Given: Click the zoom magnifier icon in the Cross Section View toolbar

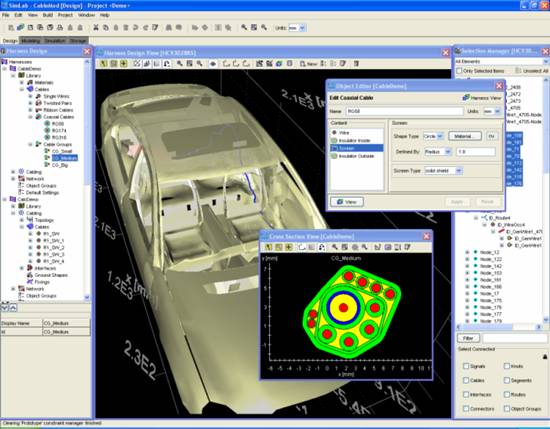Looking at the screenshot, I should point(335,247).
